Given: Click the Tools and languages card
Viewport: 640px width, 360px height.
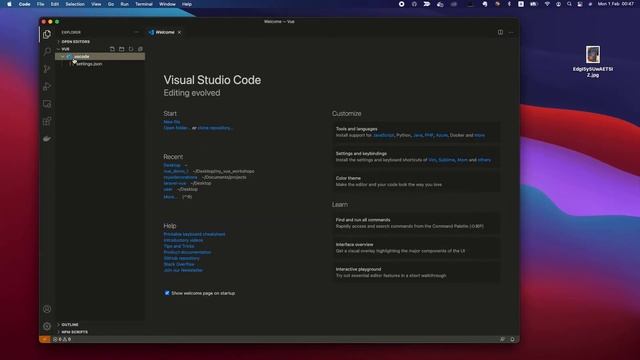Looking at the screenshot, I should tap(416, 132).
